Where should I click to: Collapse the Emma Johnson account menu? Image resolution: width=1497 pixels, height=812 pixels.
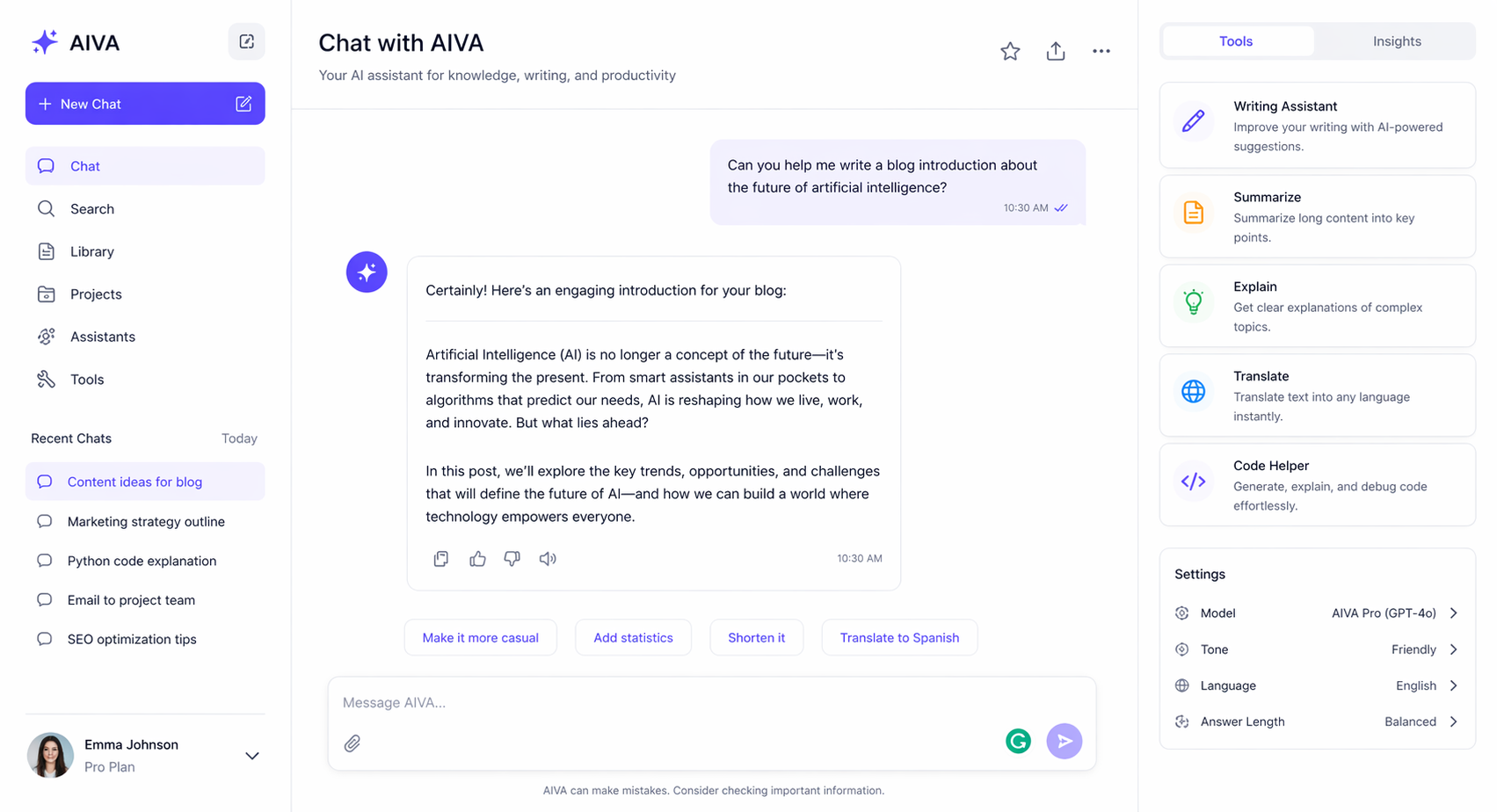tap(252, 756)
